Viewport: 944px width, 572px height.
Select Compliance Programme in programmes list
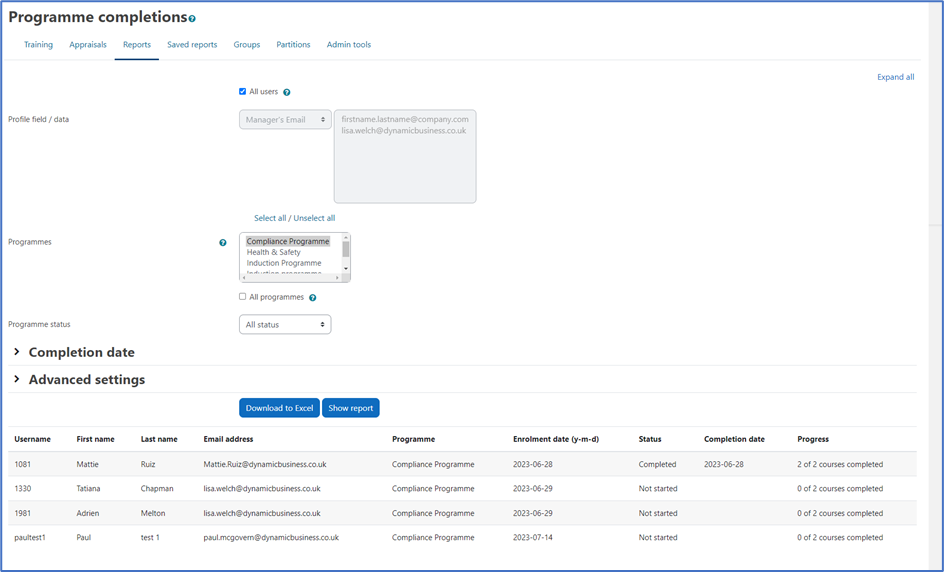coord(288,241)
